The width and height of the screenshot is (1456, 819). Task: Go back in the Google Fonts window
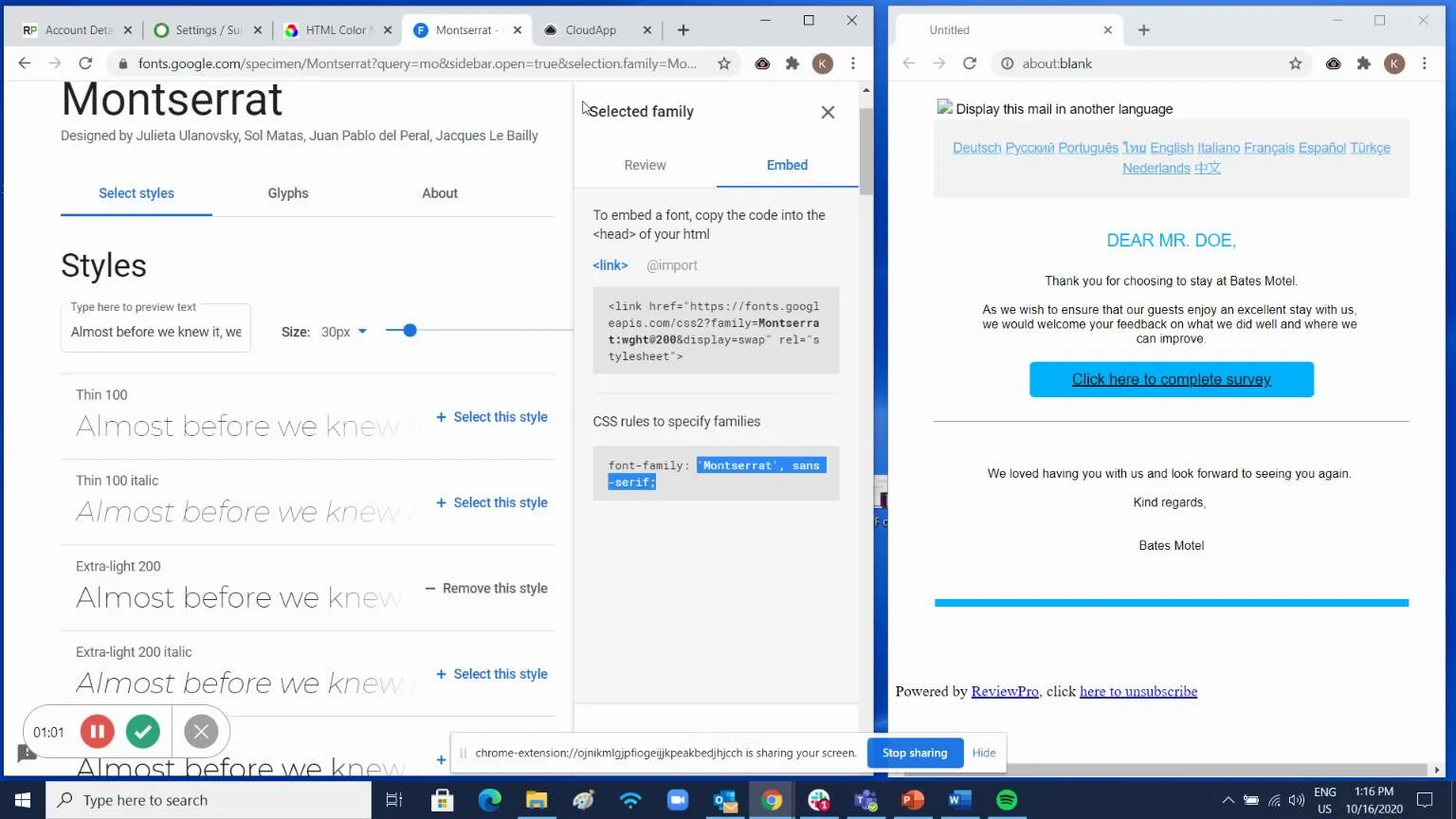25,64
